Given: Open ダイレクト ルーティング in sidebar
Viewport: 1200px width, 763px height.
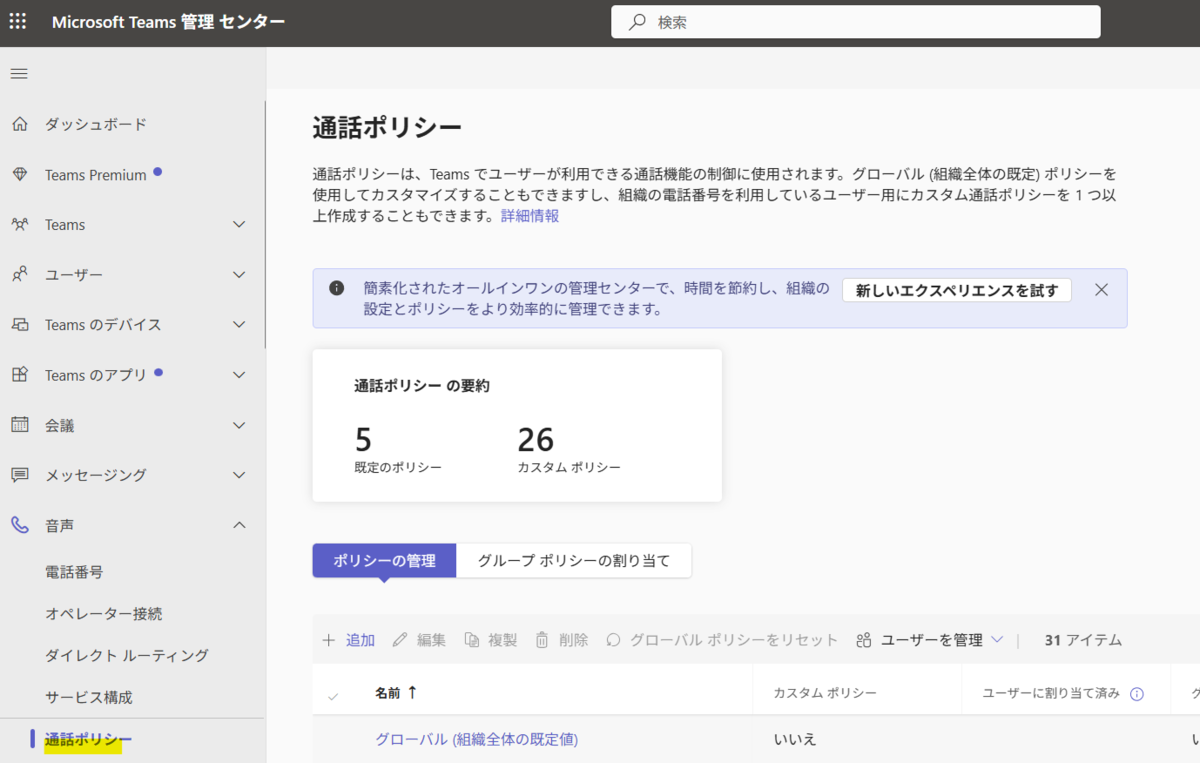Looking at the screenshot, I should (127, 655).
